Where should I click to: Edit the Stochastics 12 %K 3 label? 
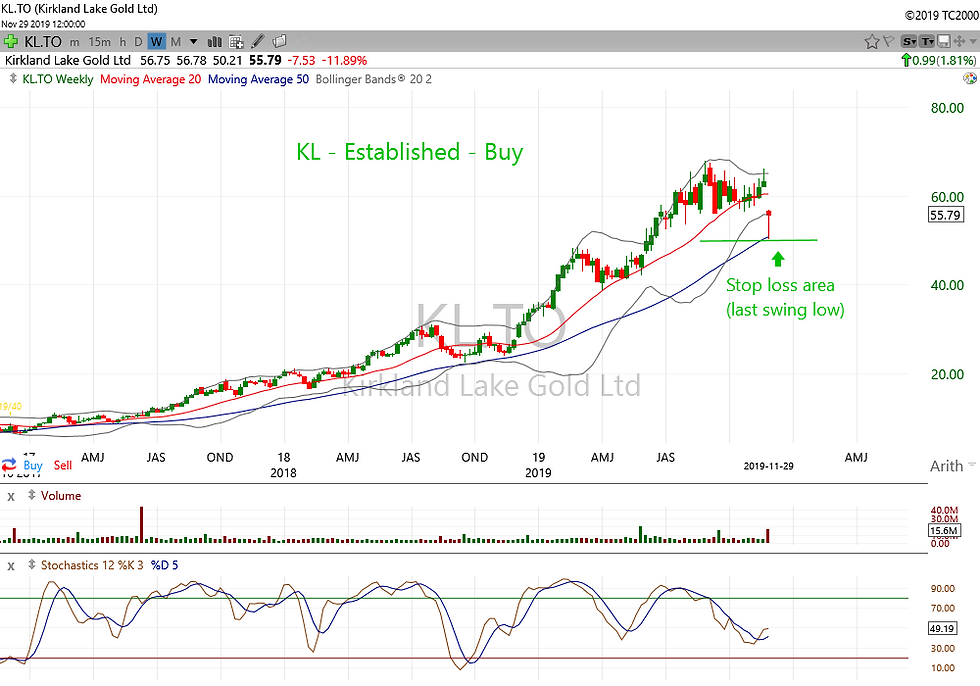pyautogui.click(x=92, y=565)
